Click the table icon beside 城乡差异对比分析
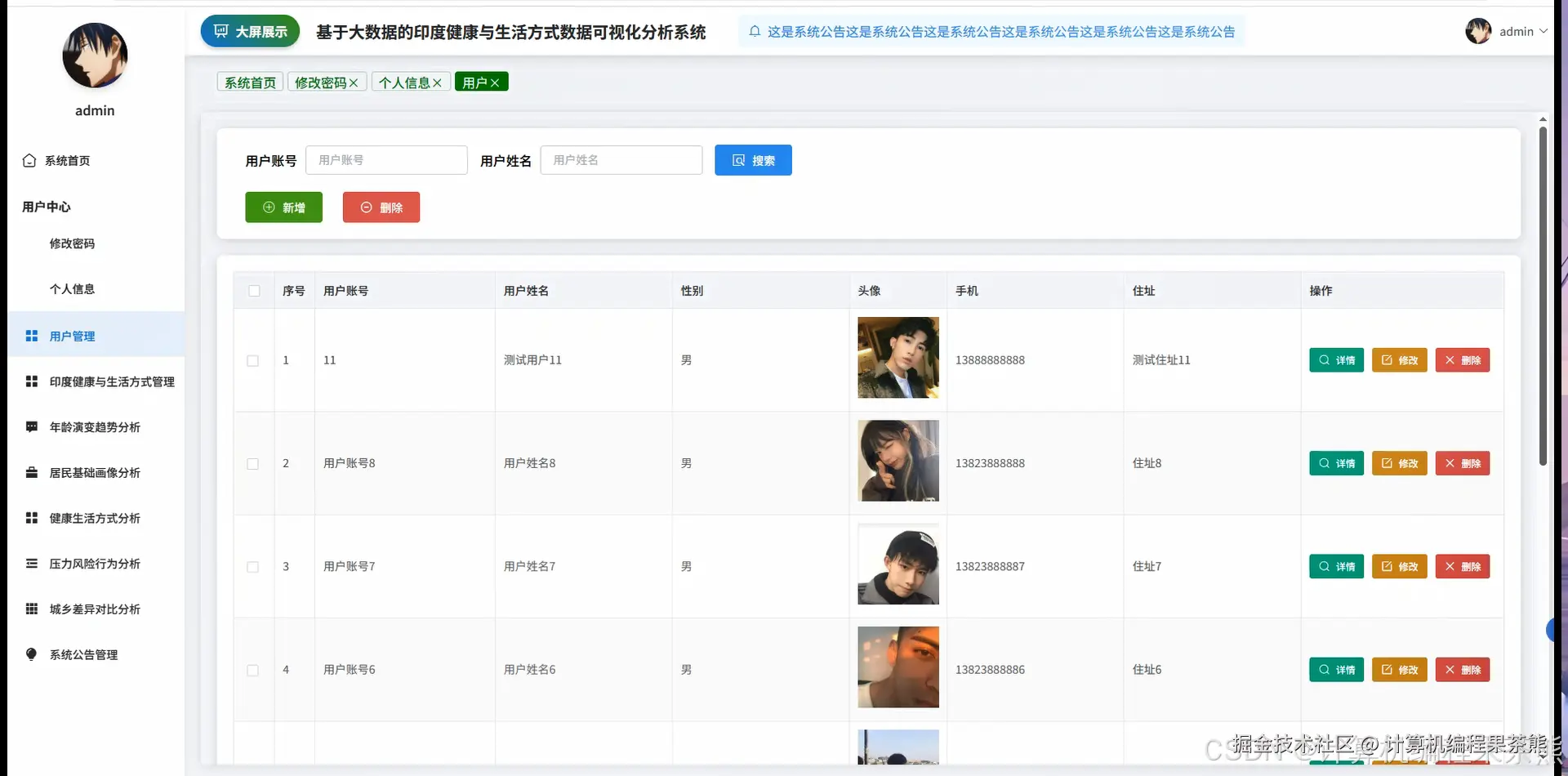This screenshot has width=1568, height=776. (x=32, y=609)
